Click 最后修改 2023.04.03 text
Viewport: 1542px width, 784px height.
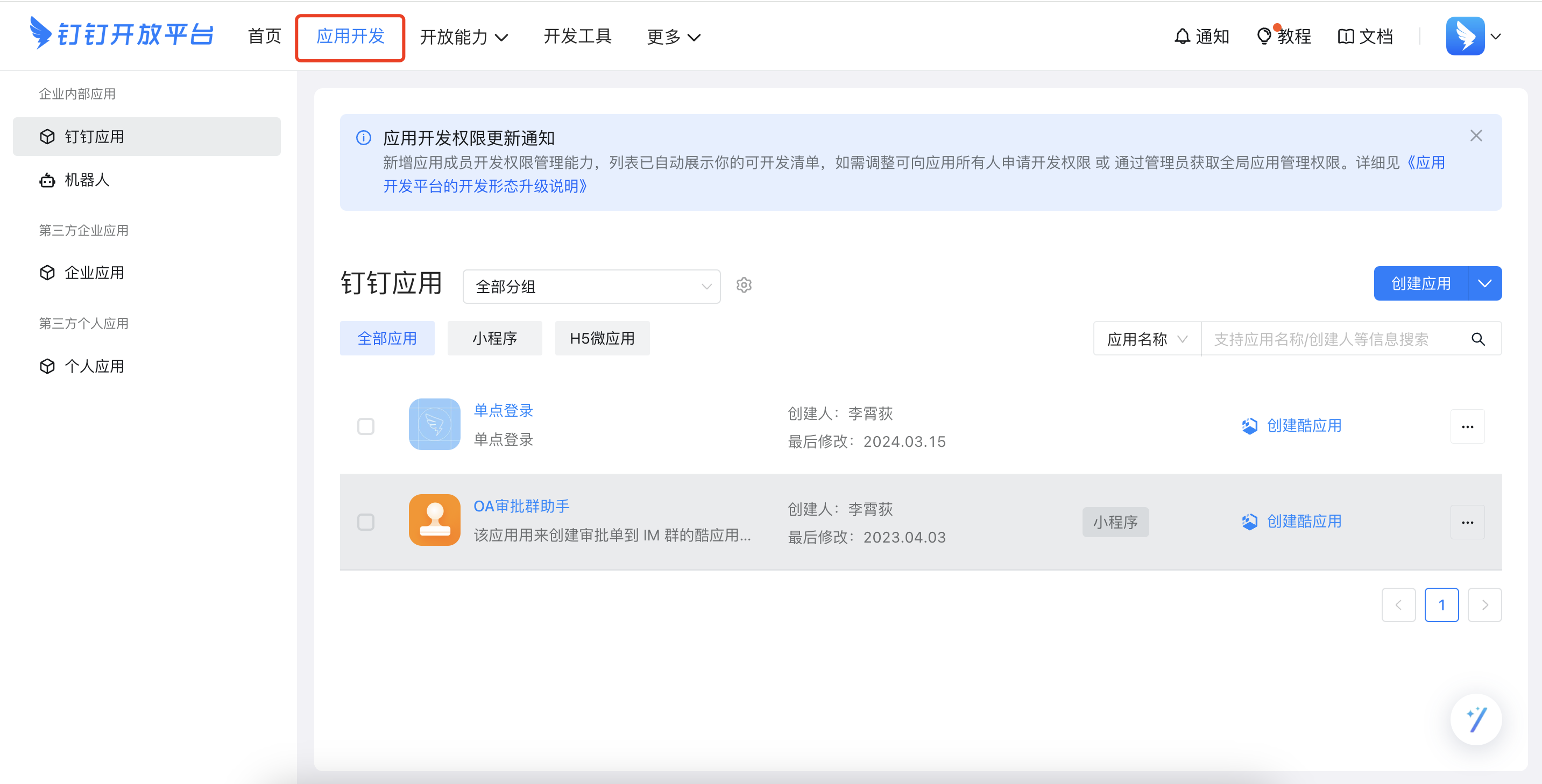coord(867,537)
